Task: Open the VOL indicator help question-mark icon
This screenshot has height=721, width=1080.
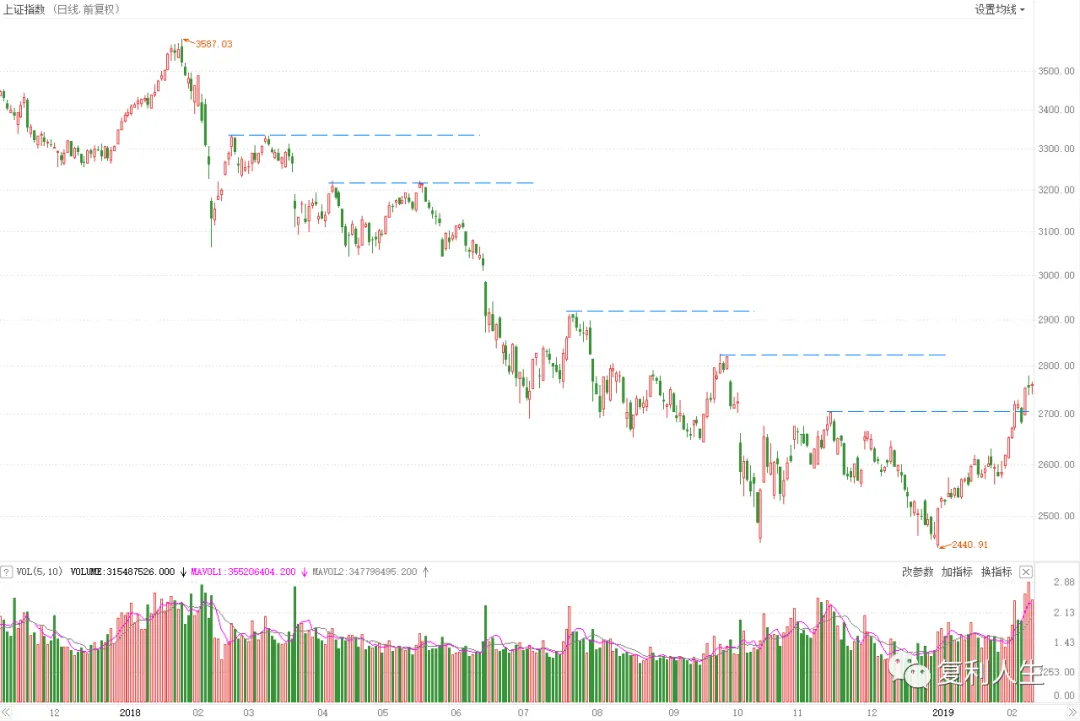Action: click(8, 572)
